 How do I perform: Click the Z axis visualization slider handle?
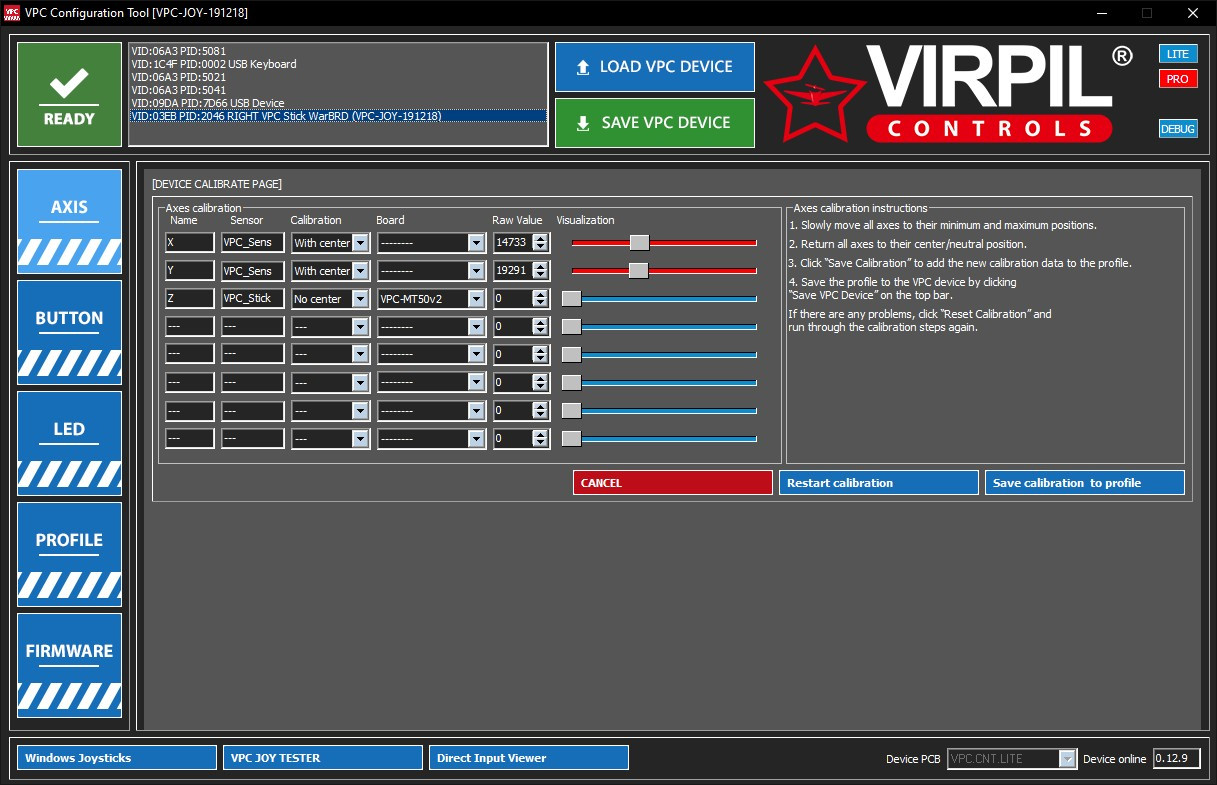tap(571, 298)
